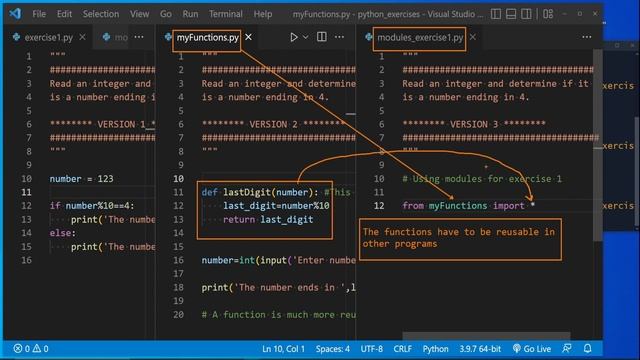Image resolution: width=640 pixels, height=360 pixels.
Task: Click 'number=int(input(' line in myFunctions.py
Action: (x=278, y=260)
